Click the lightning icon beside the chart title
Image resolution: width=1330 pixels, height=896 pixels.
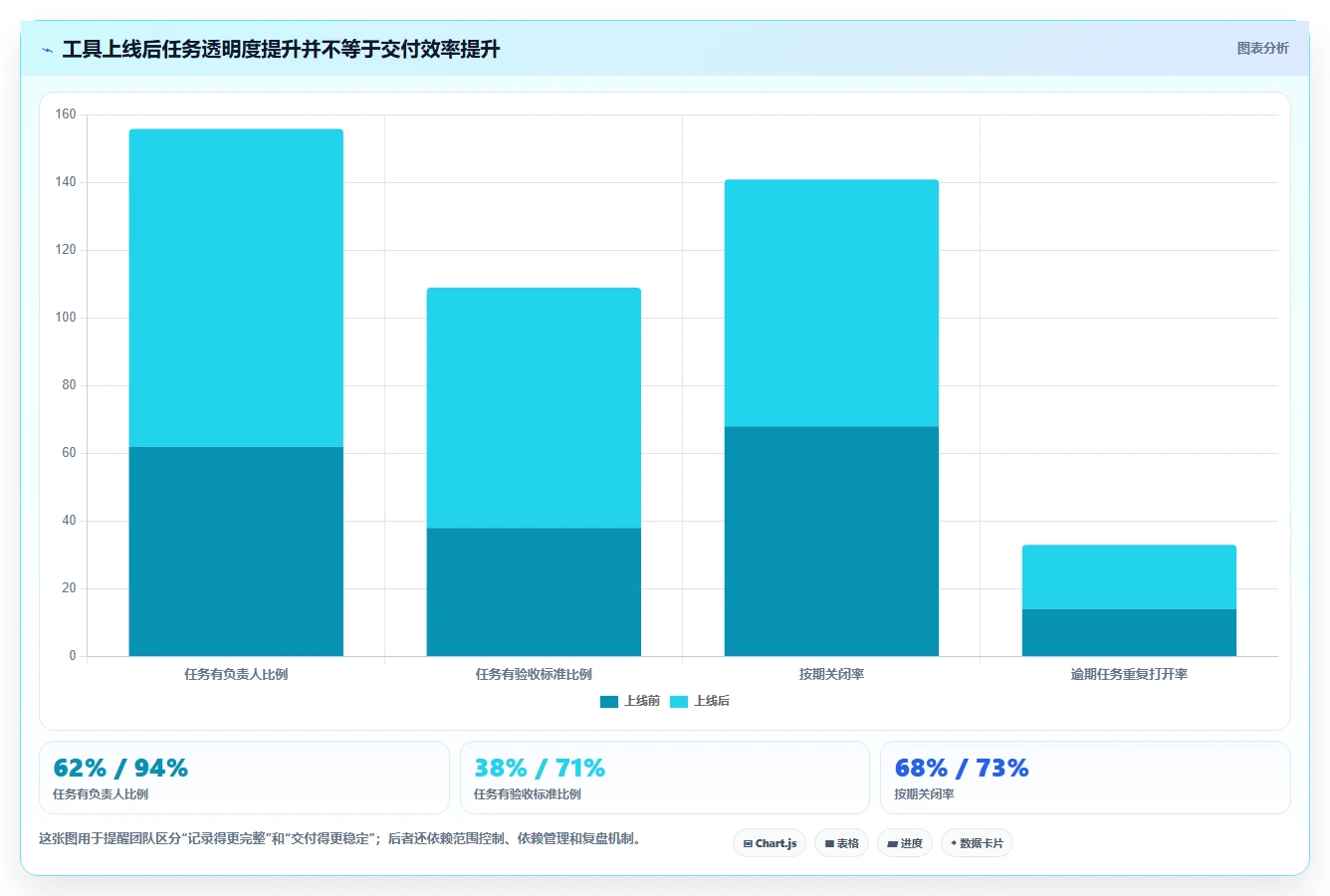(47, 50)
